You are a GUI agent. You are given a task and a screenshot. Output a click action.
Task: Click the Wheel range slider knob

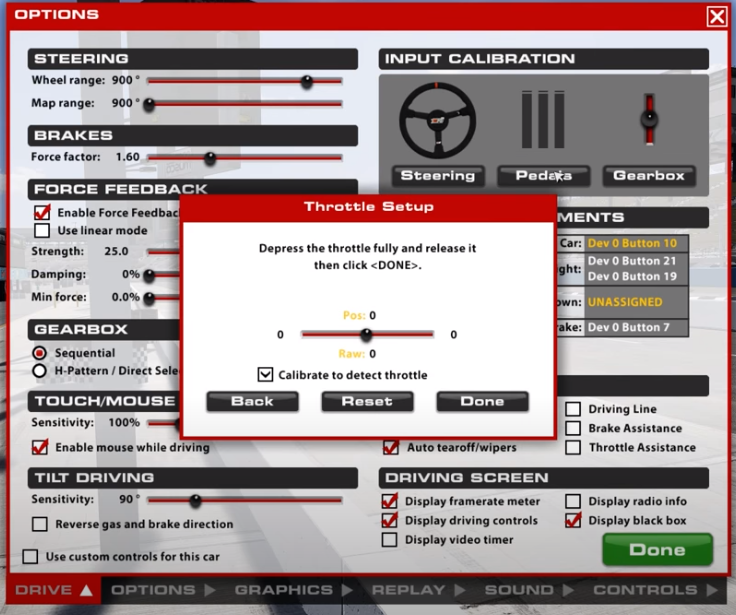point(307,81)
